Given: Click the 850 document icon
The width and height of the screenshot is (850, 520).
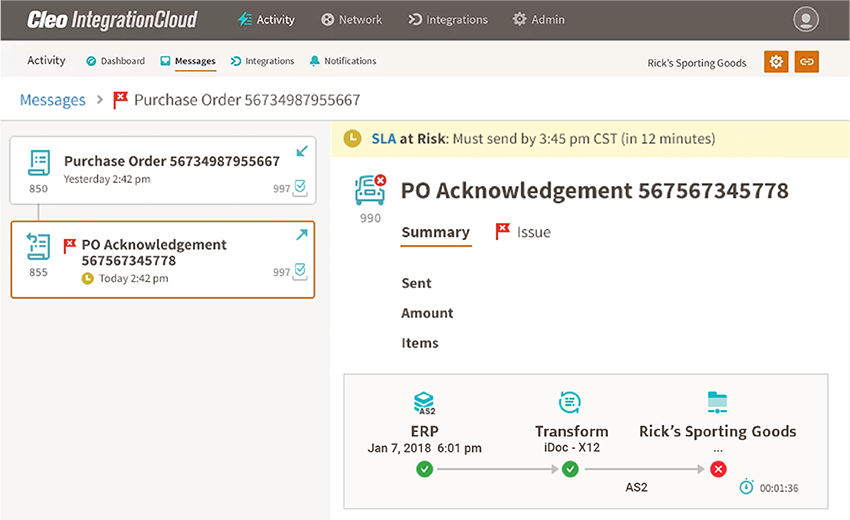Looking at the screenshot, I should (39, 163).
